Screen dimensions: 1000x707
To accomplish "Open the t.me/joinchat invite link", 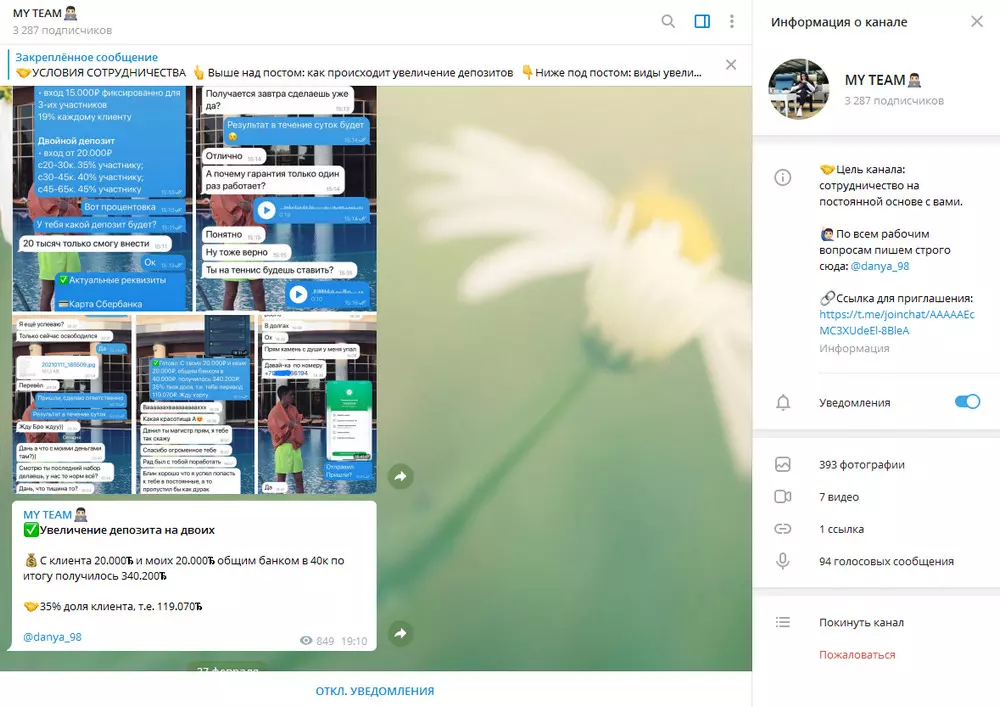I will 897,323.
